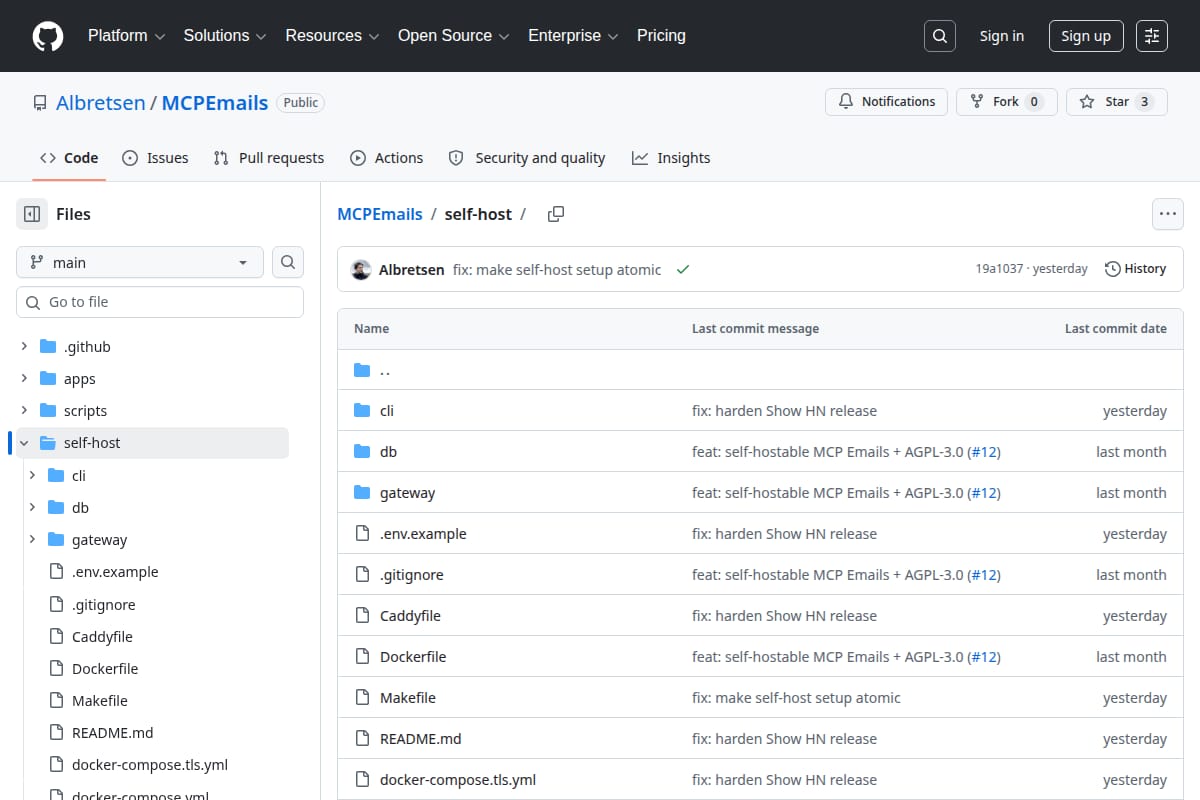
Task: Open commit hash 19a1037
Action: point(999,269)
